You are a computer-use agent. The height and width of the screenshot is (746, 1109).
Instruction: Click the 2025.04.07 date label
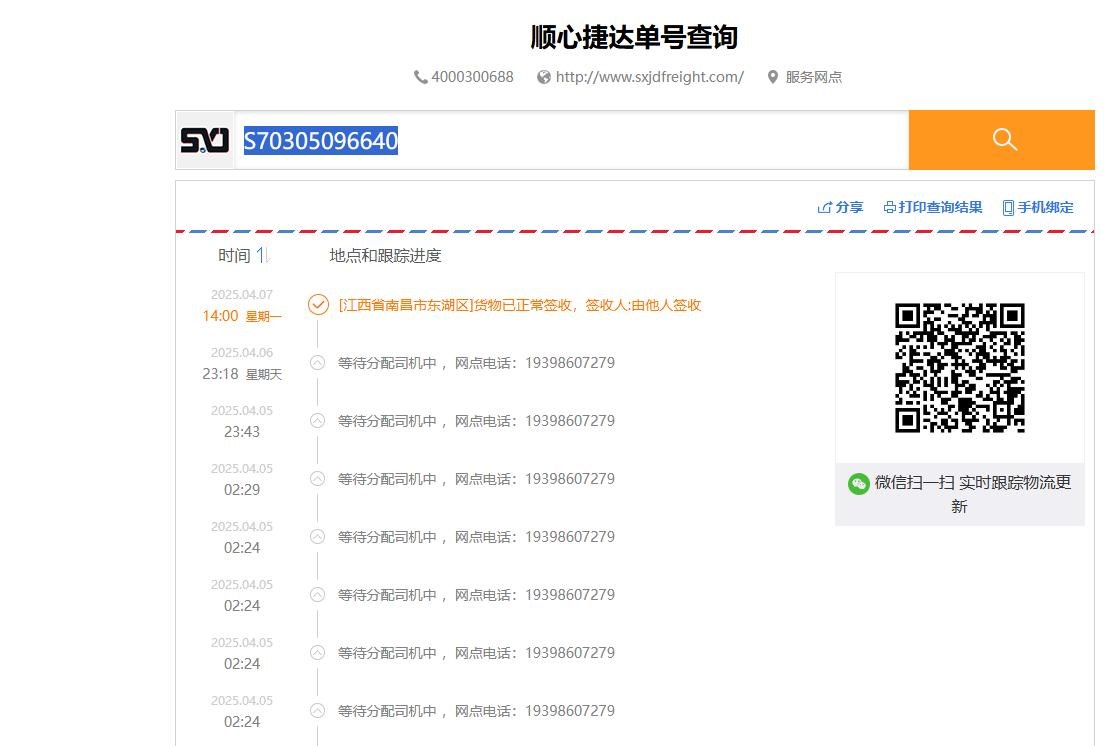click(x=242, y=295)
